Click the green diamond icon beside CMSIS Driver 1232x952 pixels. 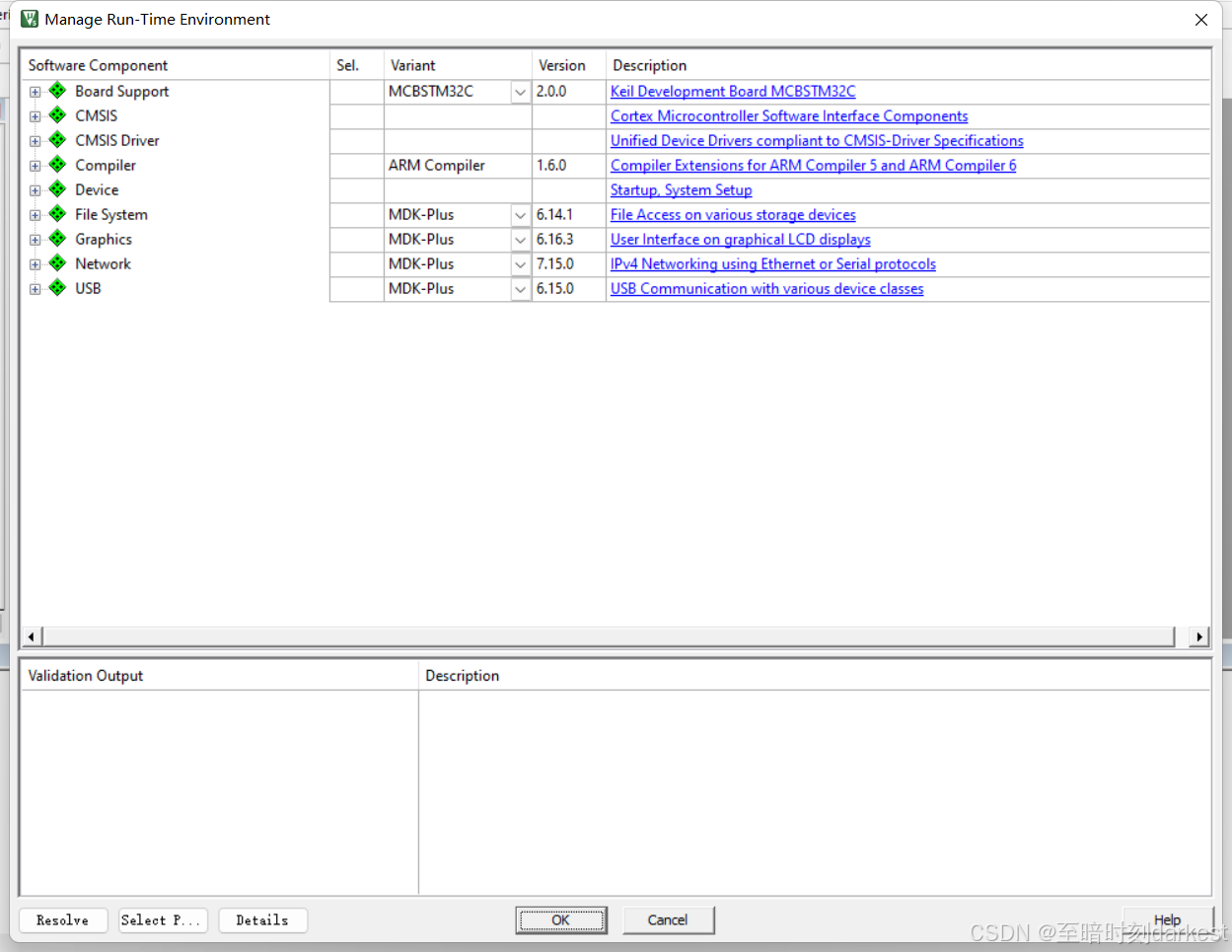(58, 140)
